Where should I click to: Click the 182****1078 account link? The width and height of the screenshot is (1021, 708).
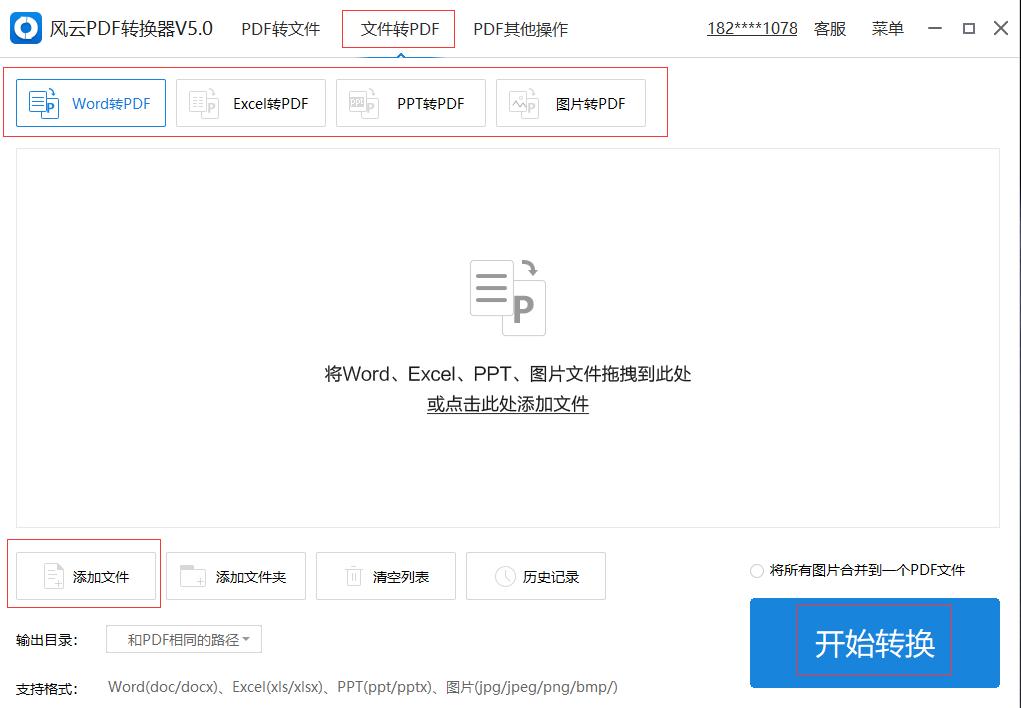click(x=751, y=28)
